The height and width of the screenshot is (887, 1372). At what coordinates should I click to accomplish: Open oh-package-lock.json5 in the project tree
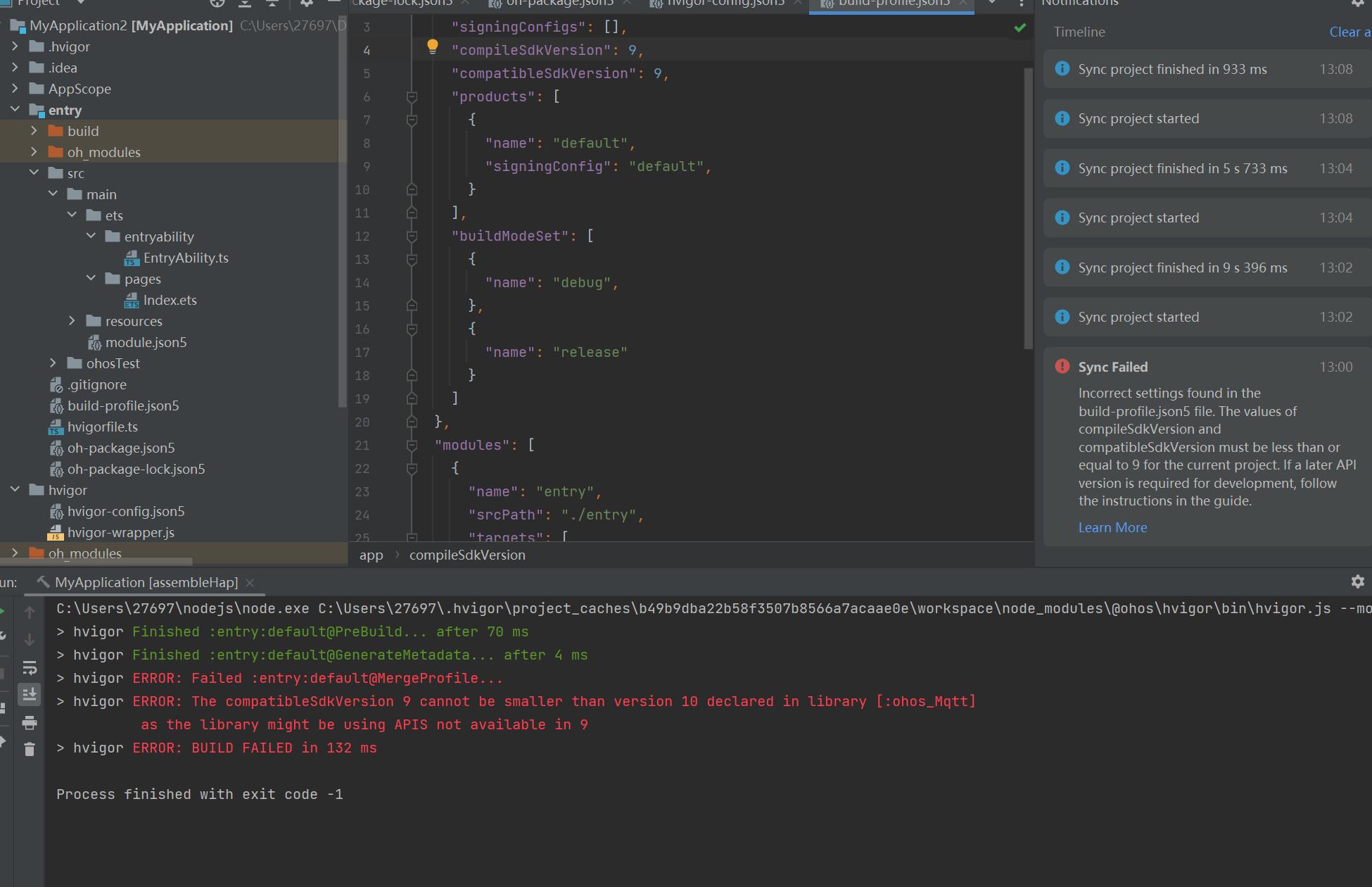point(136,469)
